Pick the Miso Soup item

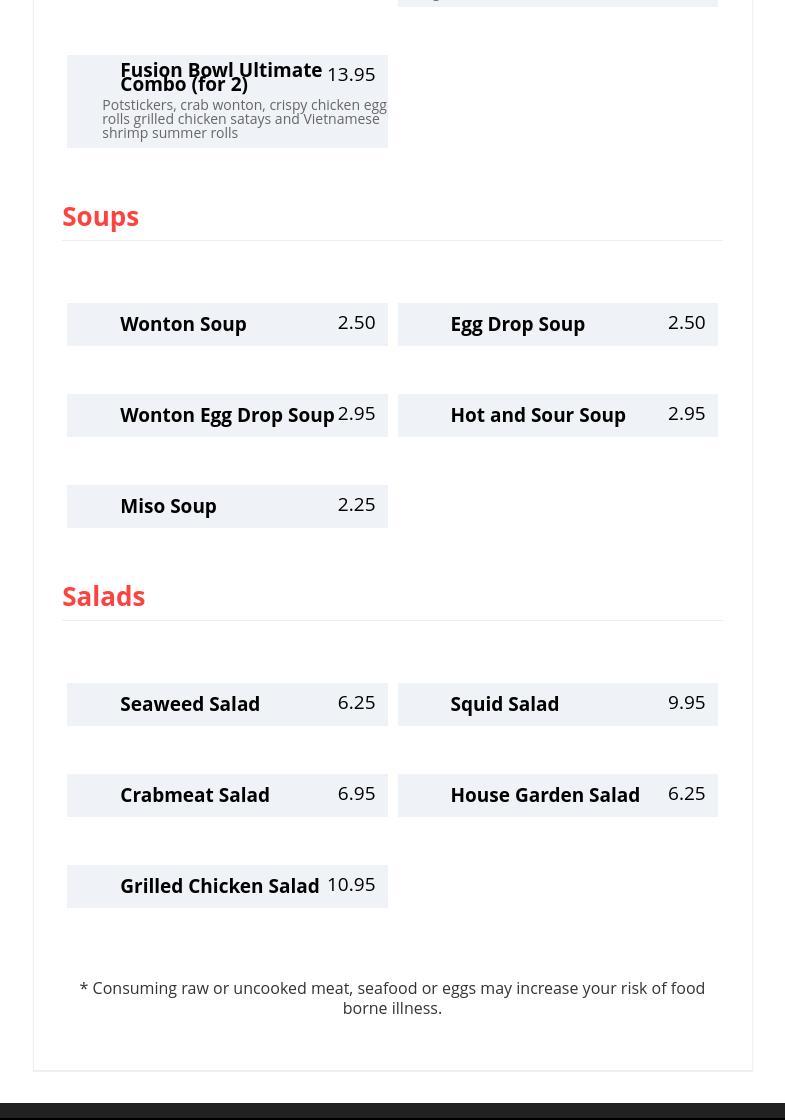click(x=227, y=506)
